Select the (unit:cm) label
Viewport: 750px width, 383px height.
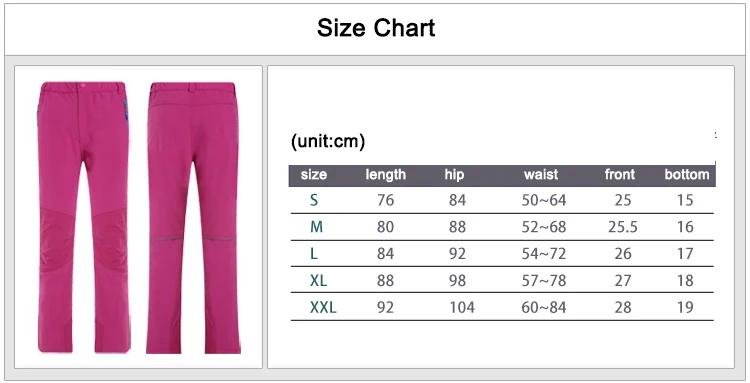coord(328,141)
